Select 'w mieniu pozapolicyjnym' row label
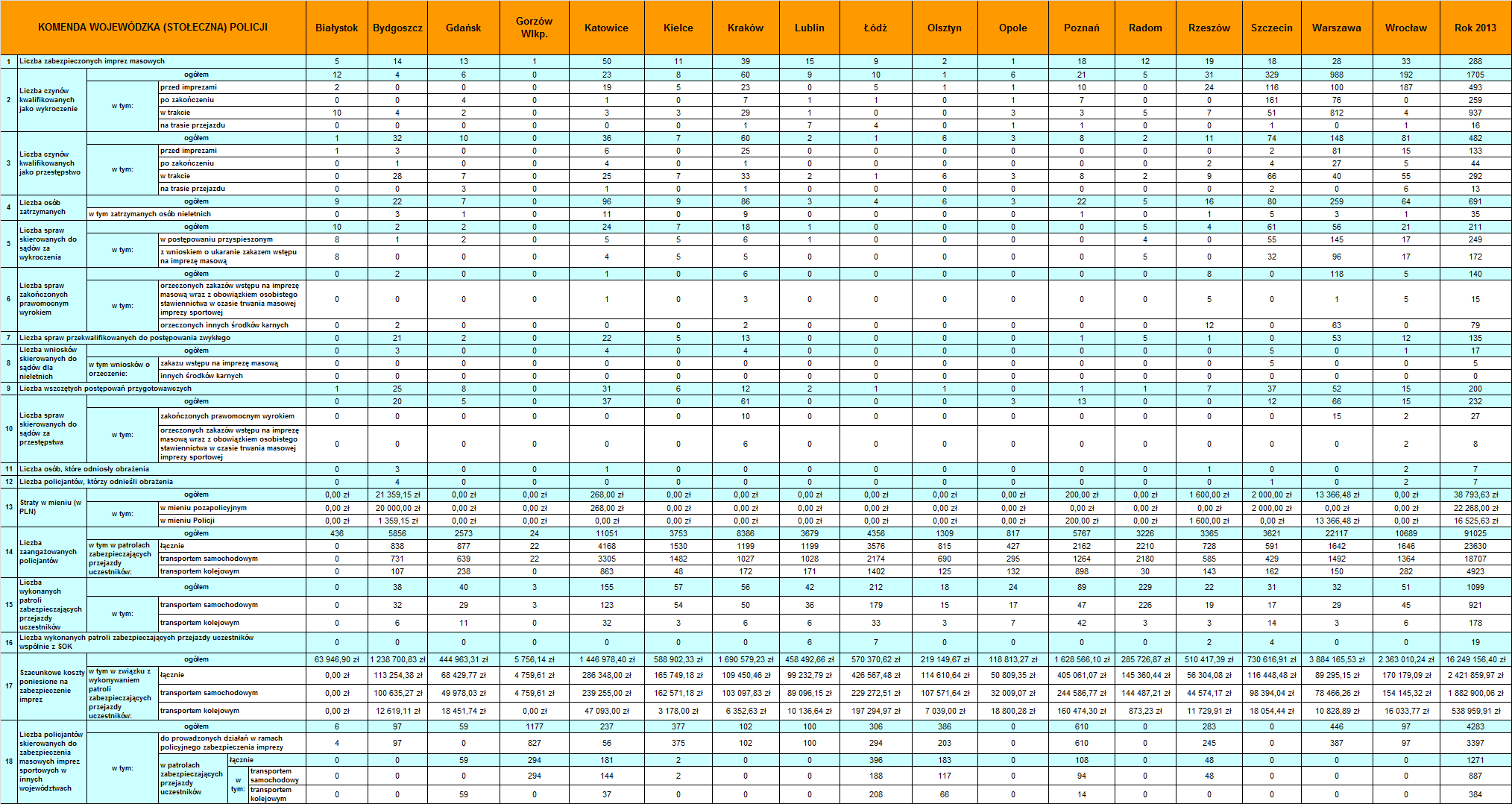This screenshot has width=1512, height=804. (232, 508)
